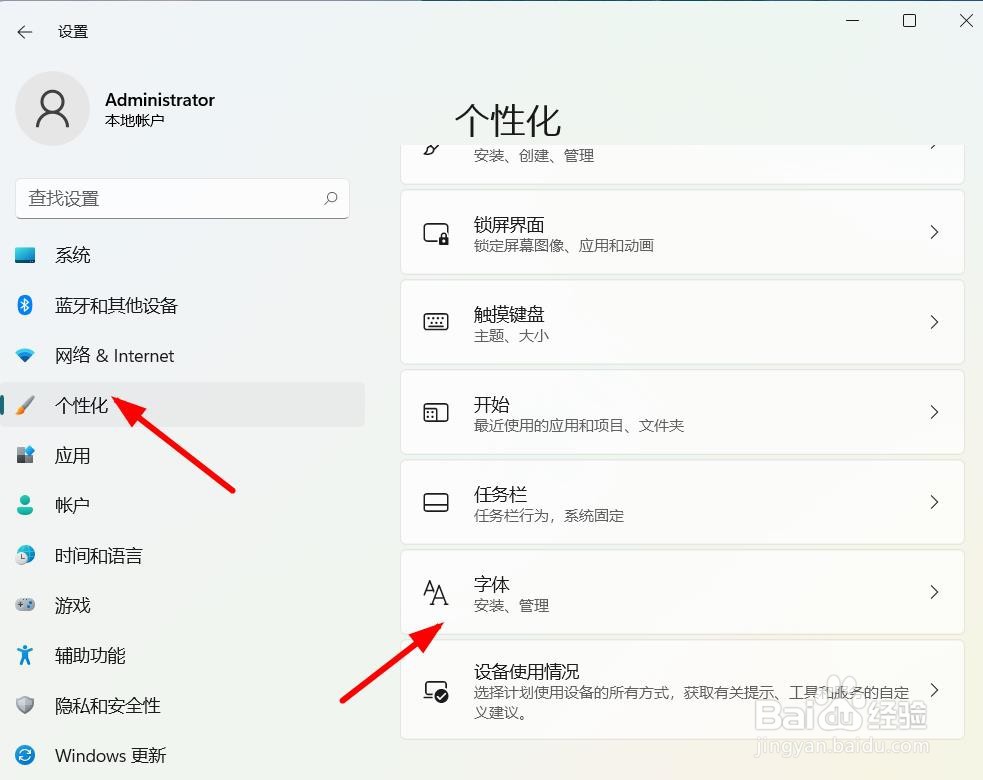Click the 时间和语言 globe clock icon
983x780 pixels.
[x=25, y=556]
